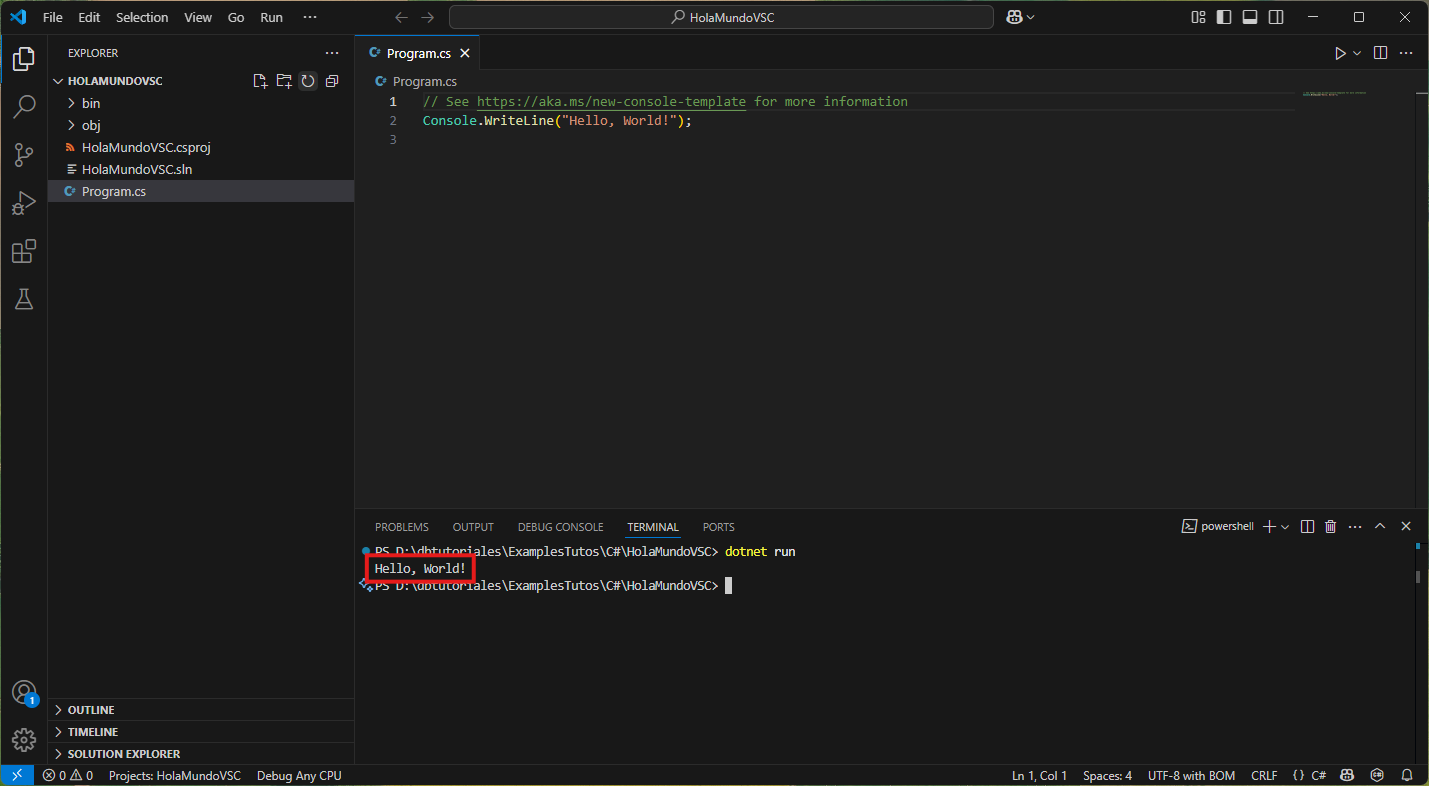
Task: Open the notifications bell in status bar
Action: pyautogui.click(x=1407, y=775)
